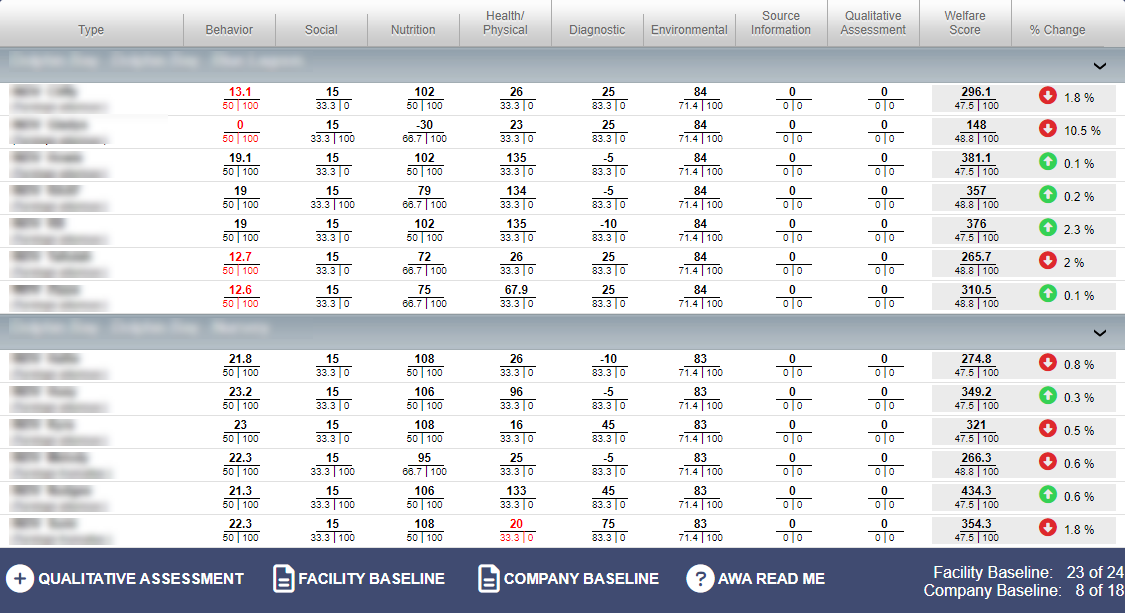Click the Health/Physical column header
The height and width of the screenshot is (613, 1125).
click(505, 23)
